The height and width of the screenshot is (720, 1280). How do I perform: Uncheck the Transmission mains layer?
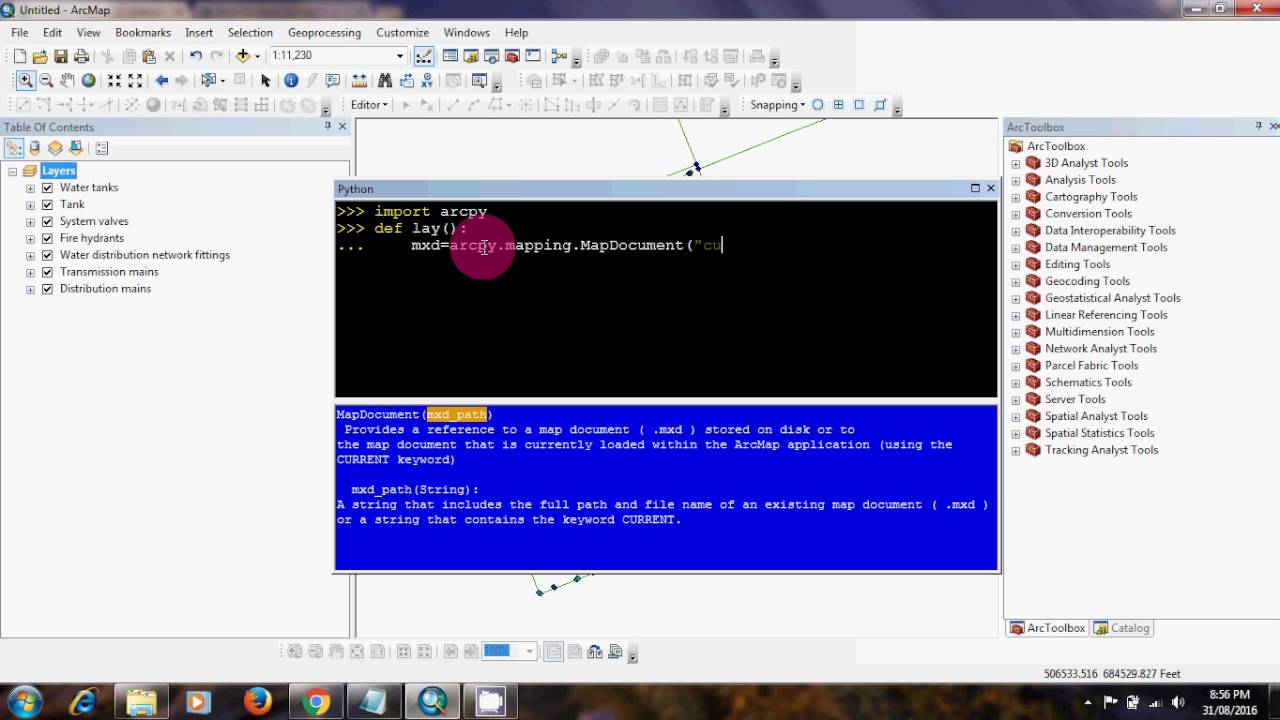[47, 272]
